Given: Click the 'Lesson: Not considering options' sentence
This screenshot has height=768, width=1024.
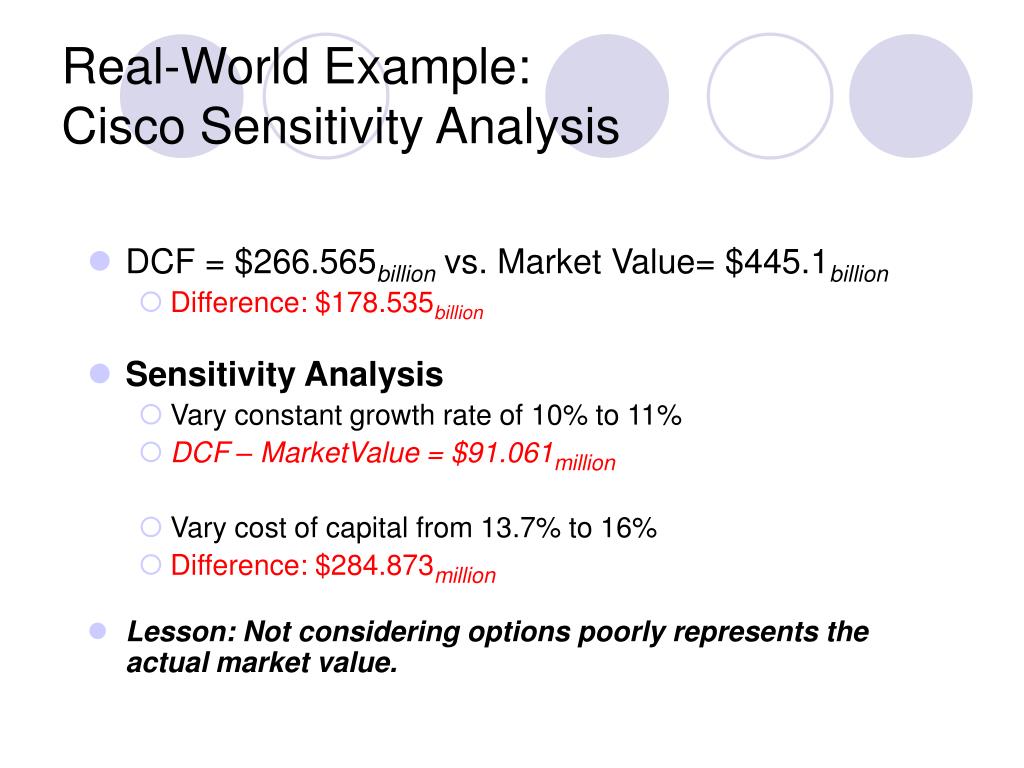Looking at the screenshot, I should [498, 647].
